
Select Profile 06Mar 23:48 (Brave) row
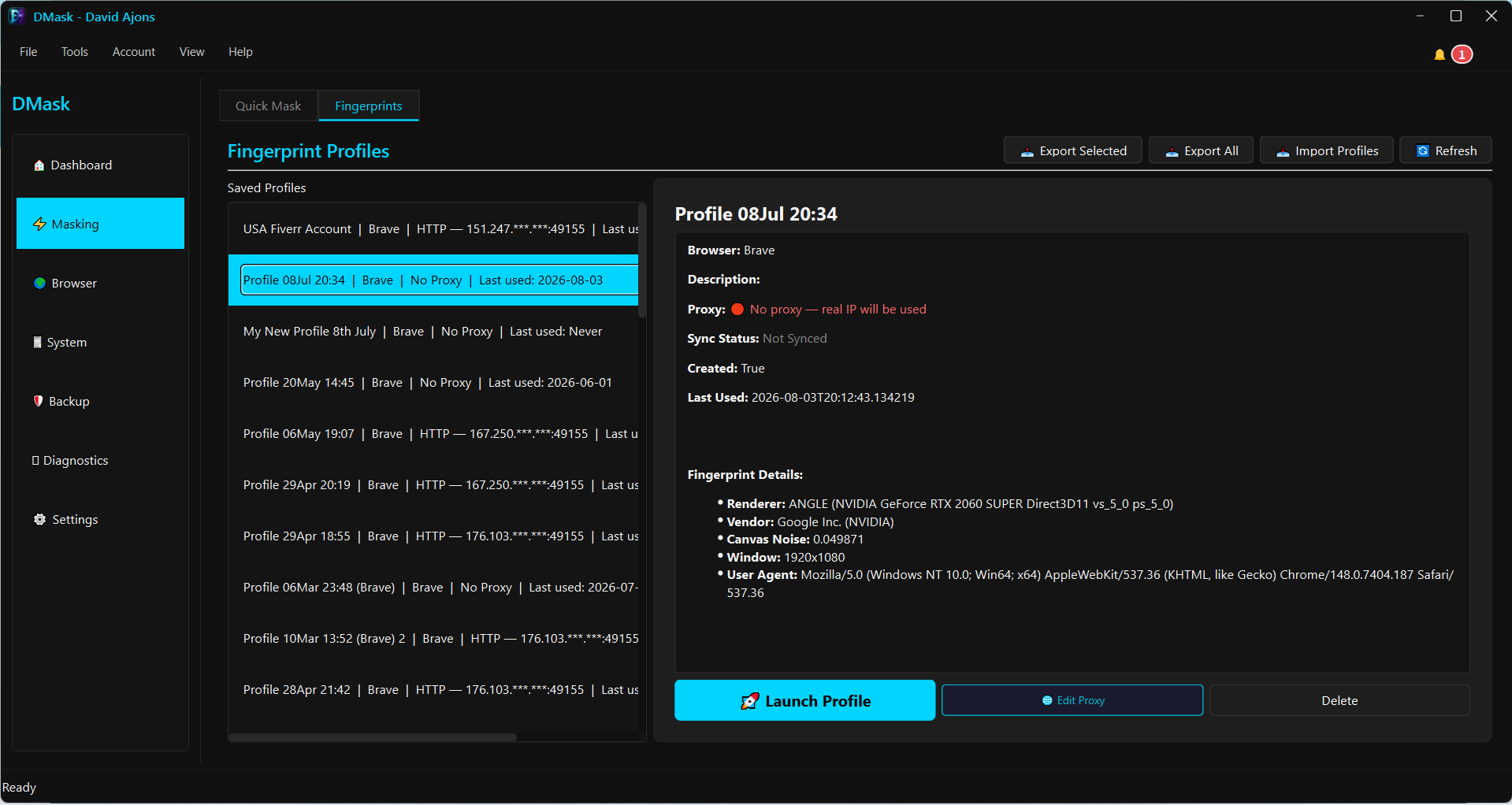(x=433, y=588)
